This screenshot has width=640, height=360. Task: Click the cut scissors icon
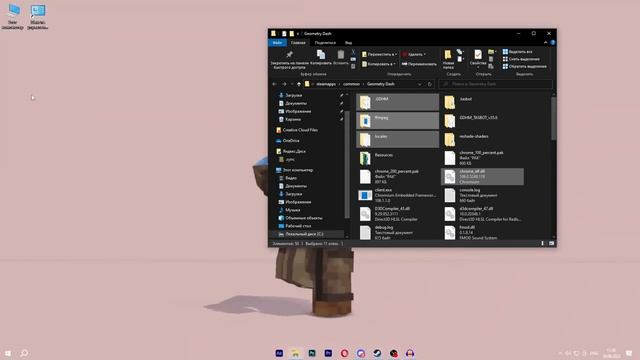(353, 52)
